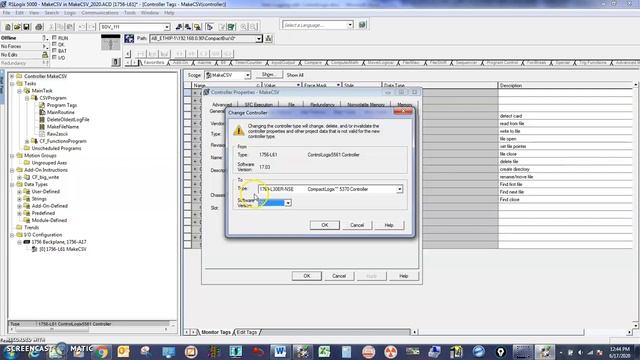This screenshot has height=360, width=640.
Task: Confirm Change Controller dialog with OK
Action: coord(324,225)
